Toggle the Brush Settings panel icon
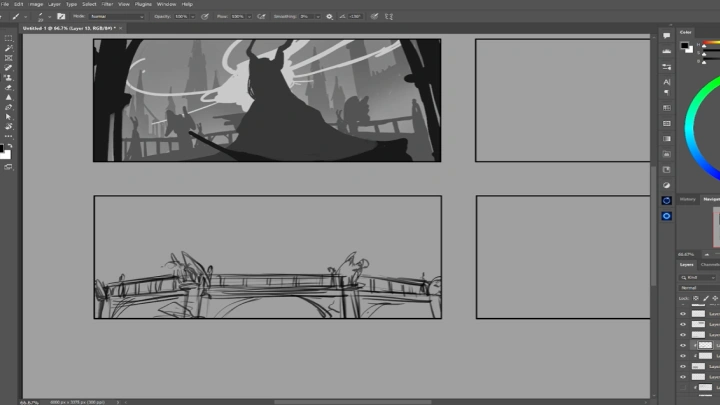 (x=61, y=17)
